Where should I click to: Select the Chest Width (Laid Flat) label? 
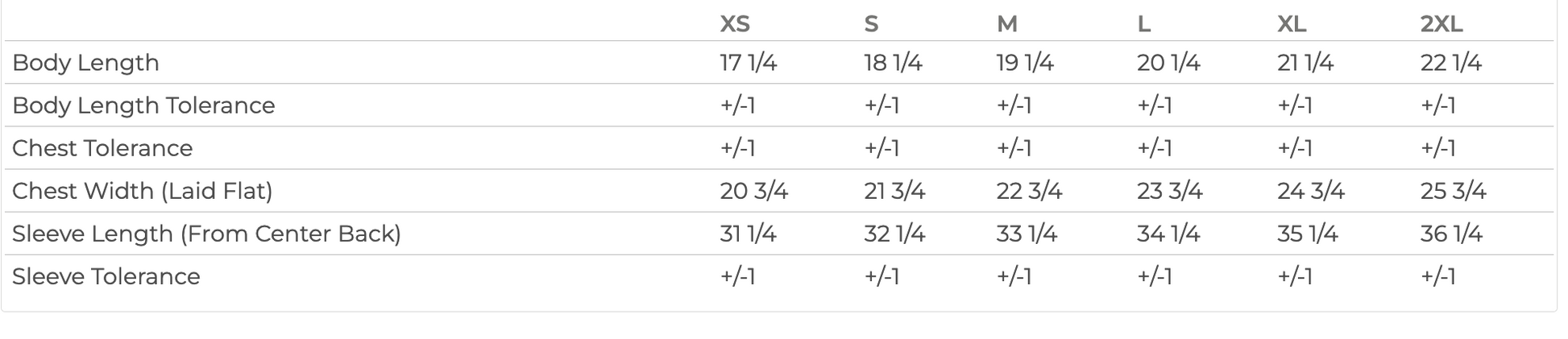click(143, 191)
